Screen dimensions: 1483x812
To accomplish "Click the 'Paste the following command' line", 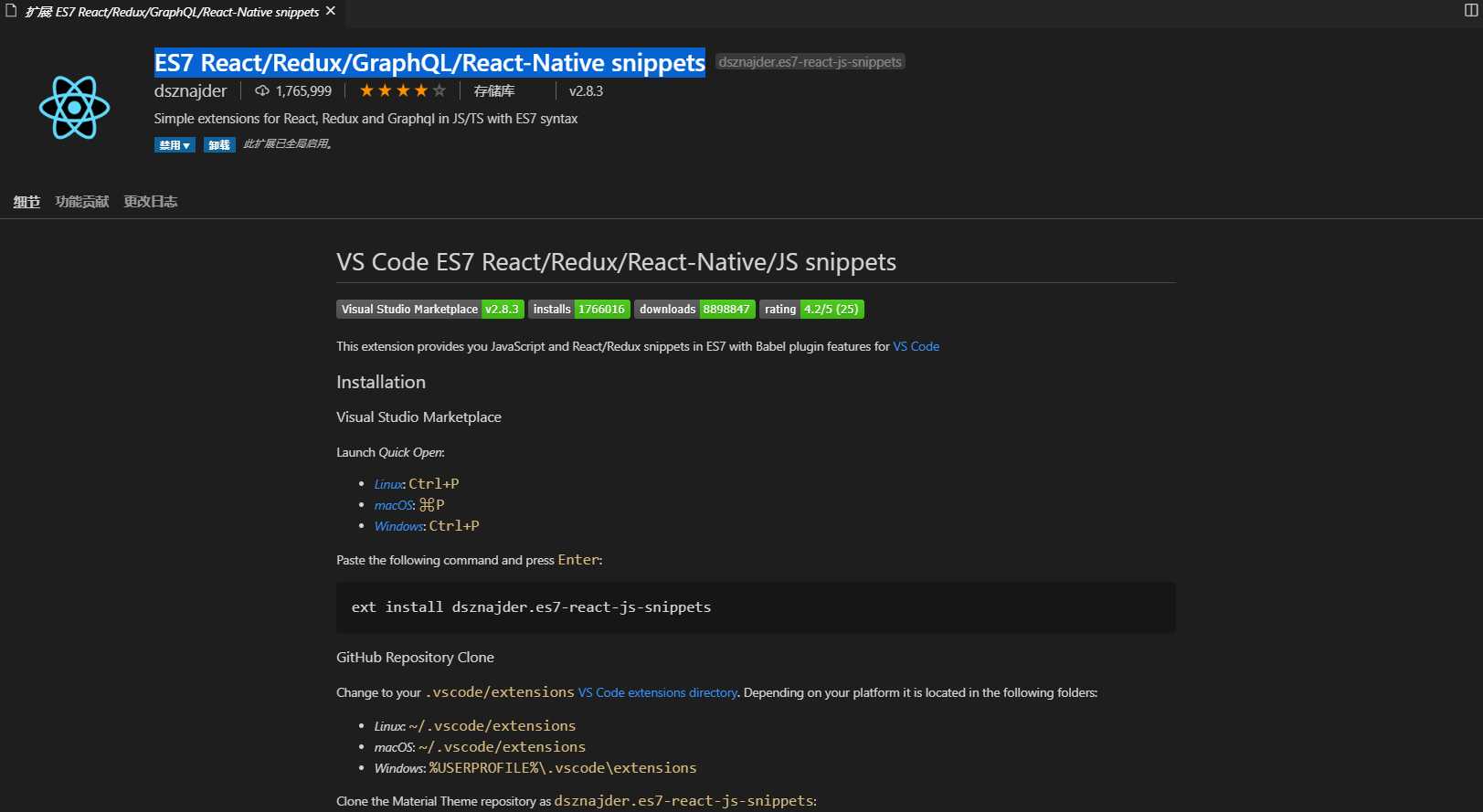I will pyautogui.click(x=469, y=560).
